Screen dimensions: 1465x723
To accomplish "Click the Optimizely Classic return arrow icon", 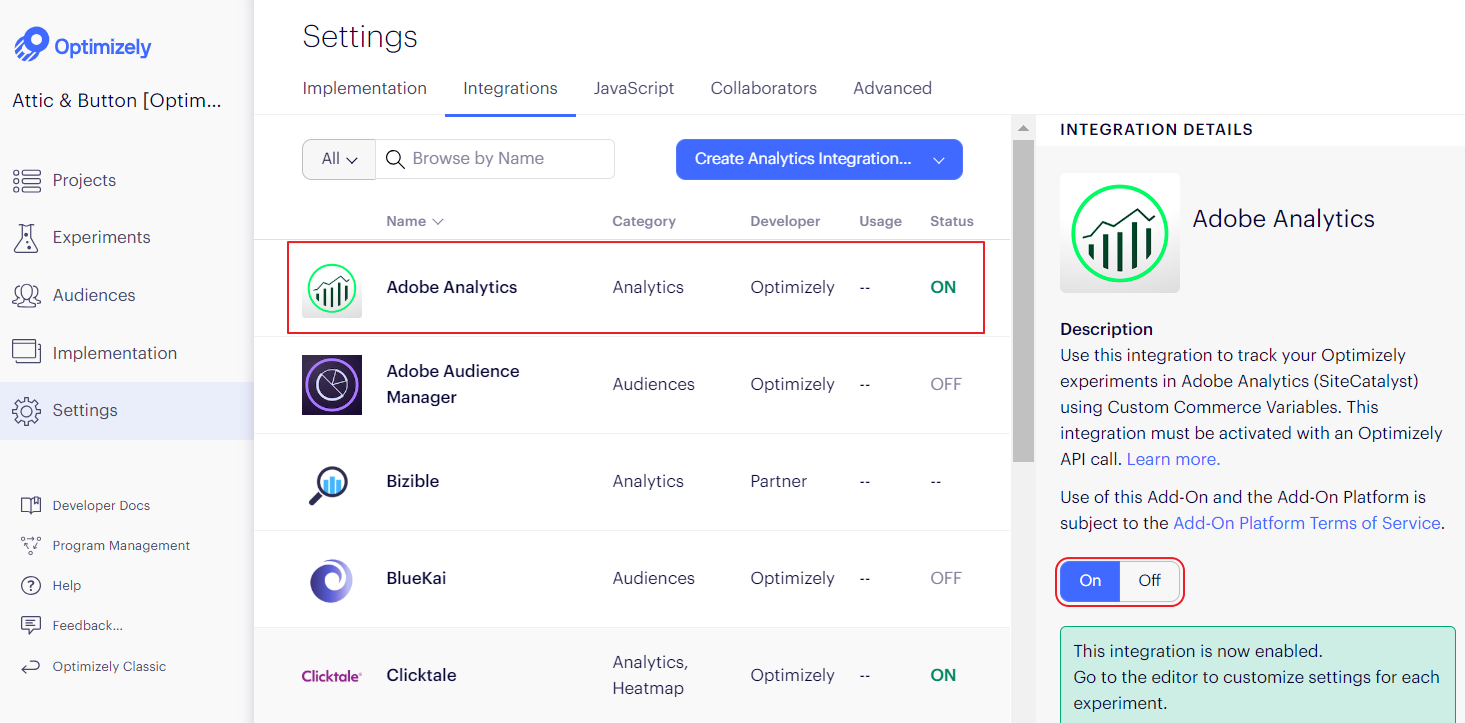I will (31, 666).
